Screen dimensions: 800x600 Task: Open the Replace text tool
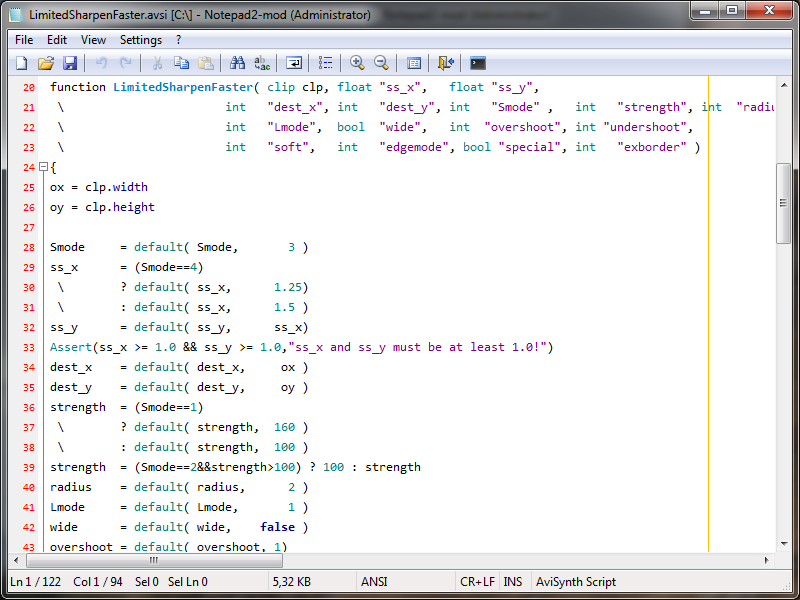pyautogui.click(x=262, y=63)
